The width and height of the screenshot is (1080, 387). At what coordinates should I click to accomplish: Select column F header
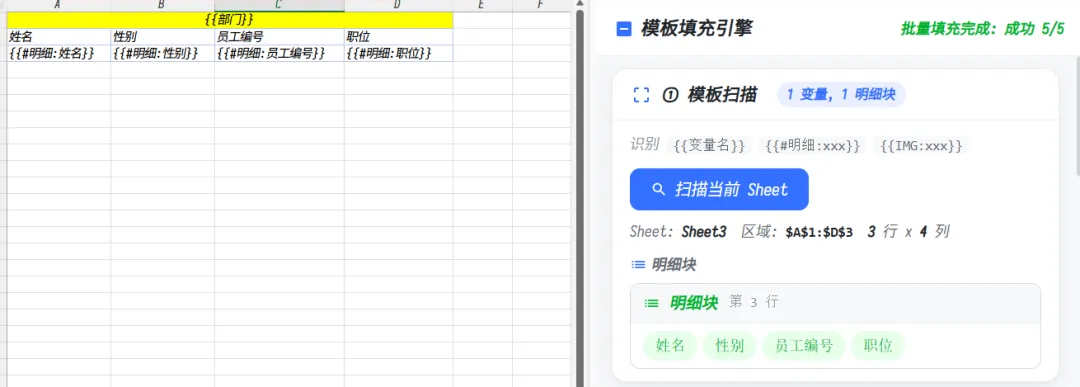point(541,6)
